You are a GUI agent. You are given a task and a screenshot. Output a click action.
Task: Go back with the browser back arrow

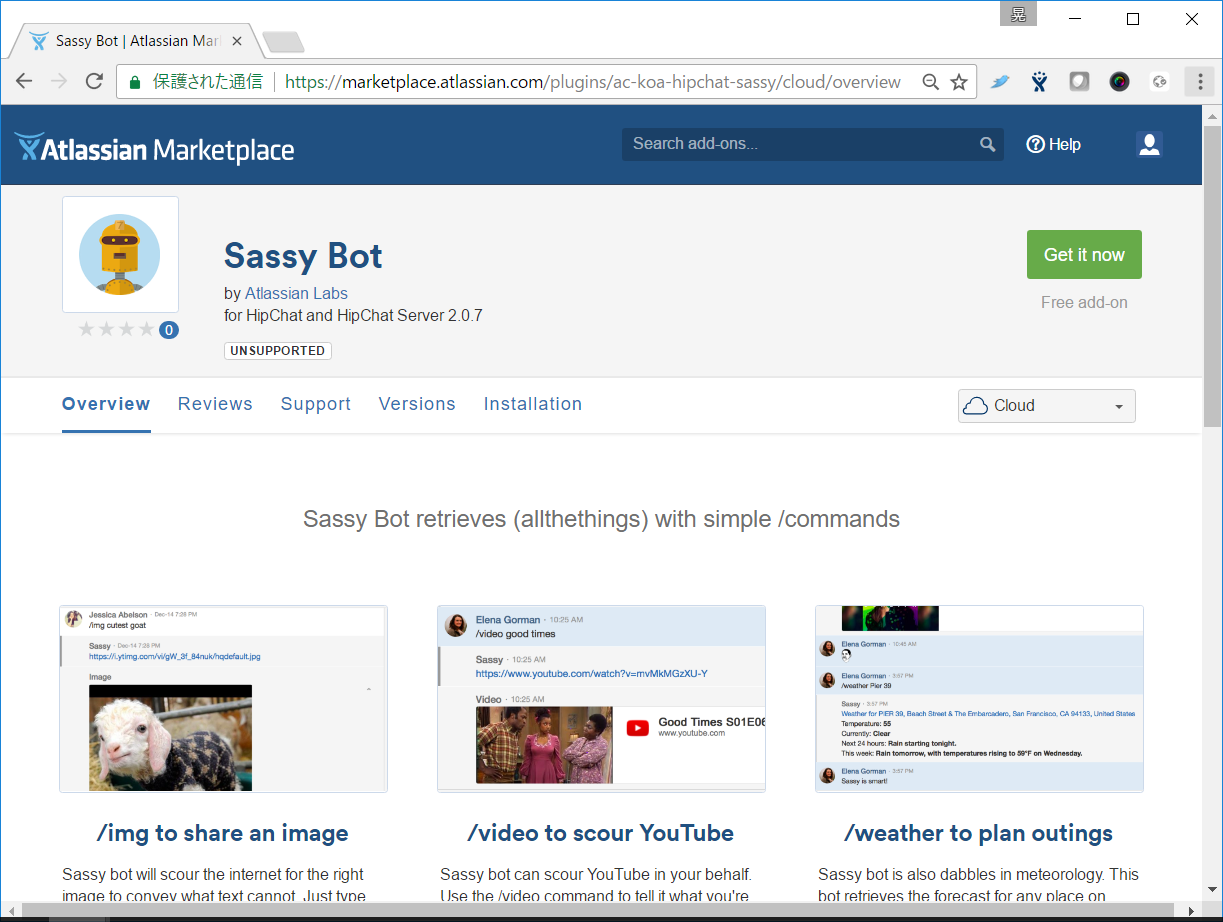click(24, 82)
